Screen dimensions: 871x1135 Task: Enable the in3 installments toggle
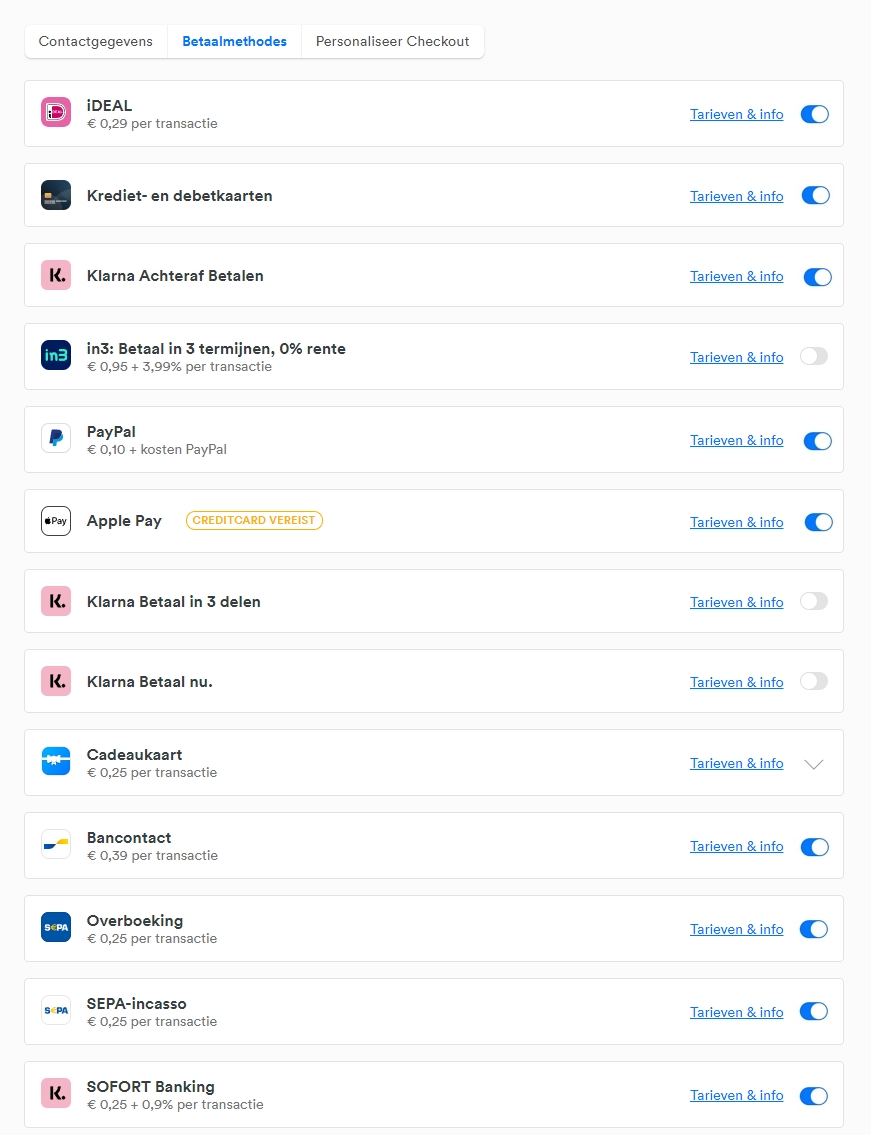814,356
